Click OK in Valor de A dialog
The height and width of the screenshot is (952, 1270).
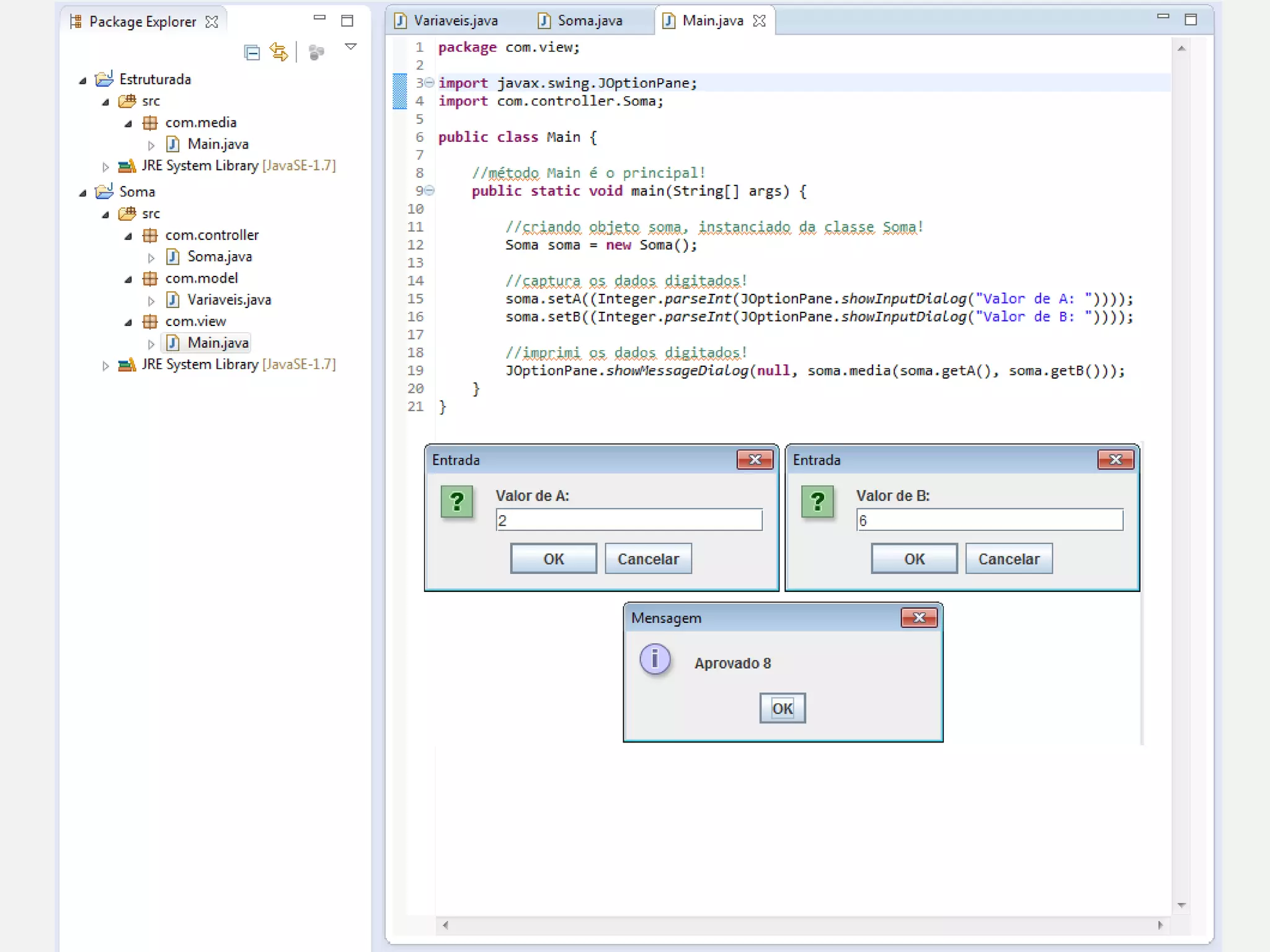[x=553, y=558]
